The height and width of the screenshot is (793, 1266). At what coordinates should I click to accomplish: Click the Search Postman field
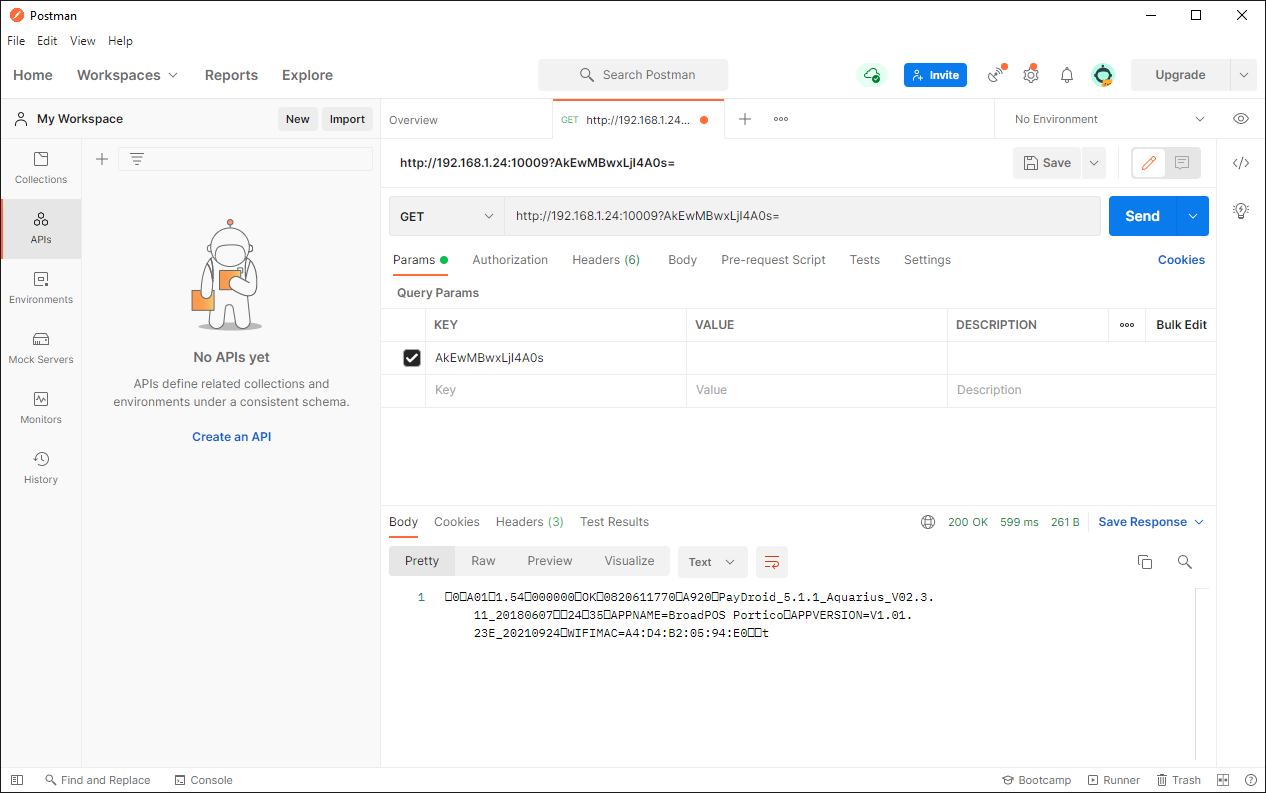coord(633,75)
